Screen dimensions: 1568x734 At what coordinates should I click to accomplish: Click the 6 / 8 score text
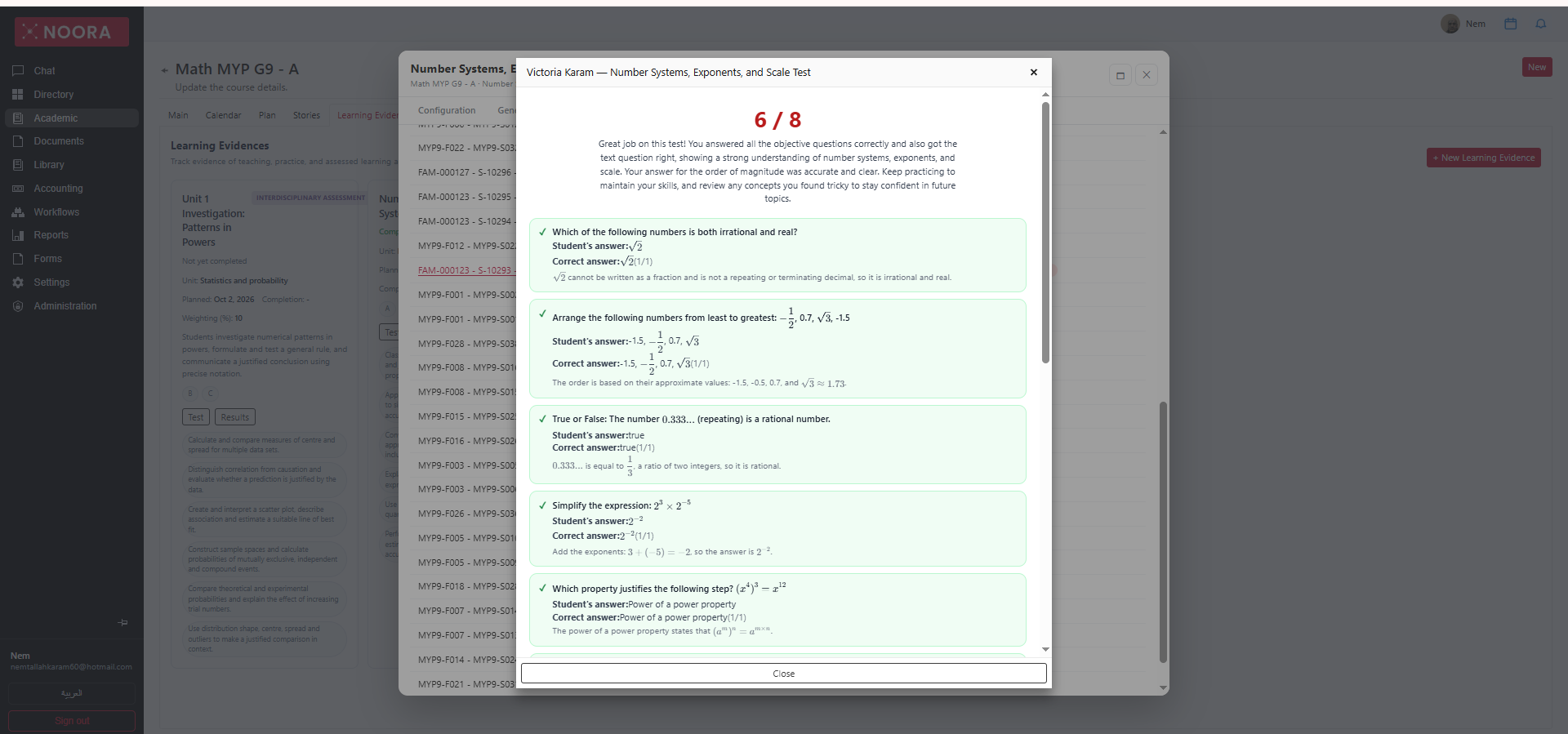coord(777,120)
